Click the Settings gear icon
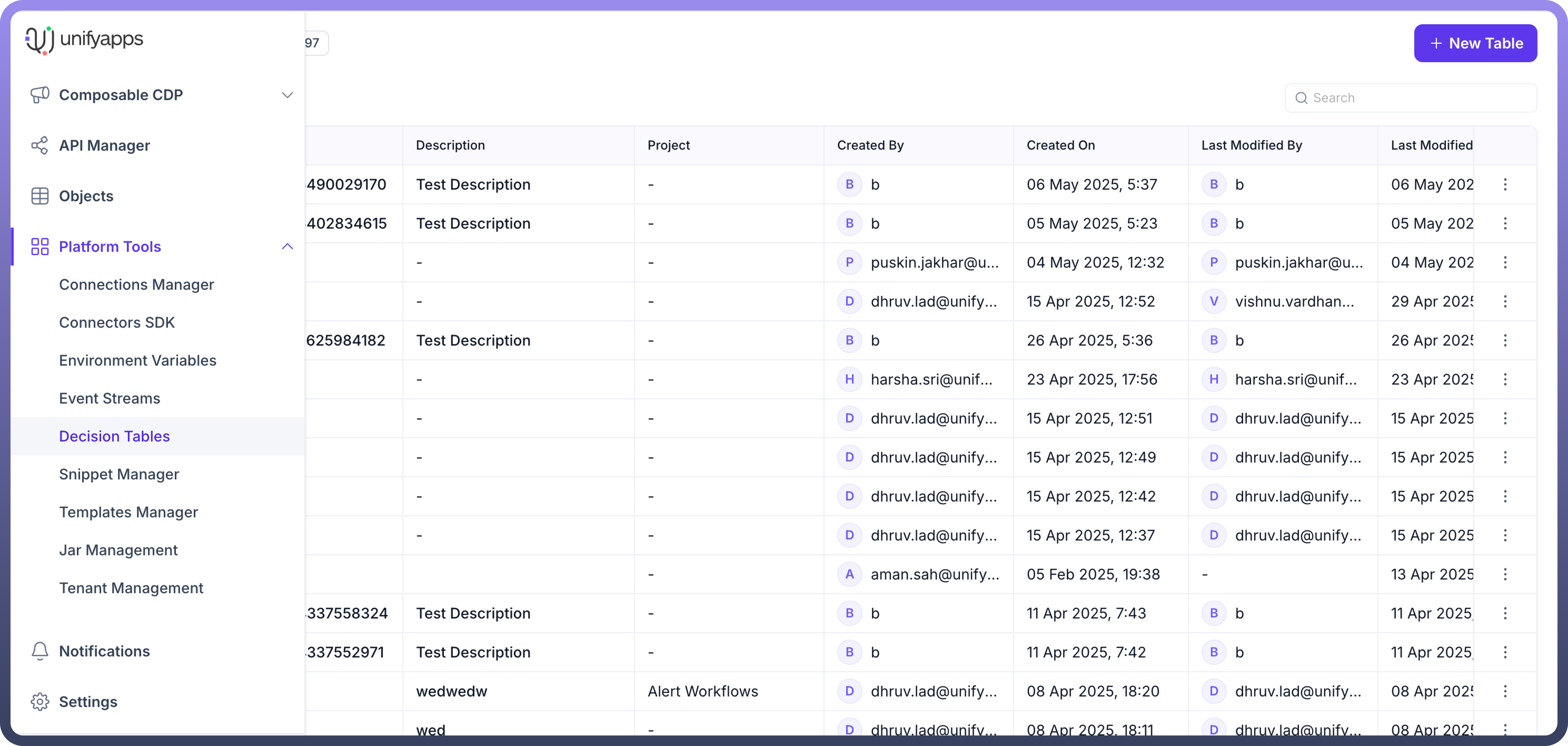 [x=39, y=701]
